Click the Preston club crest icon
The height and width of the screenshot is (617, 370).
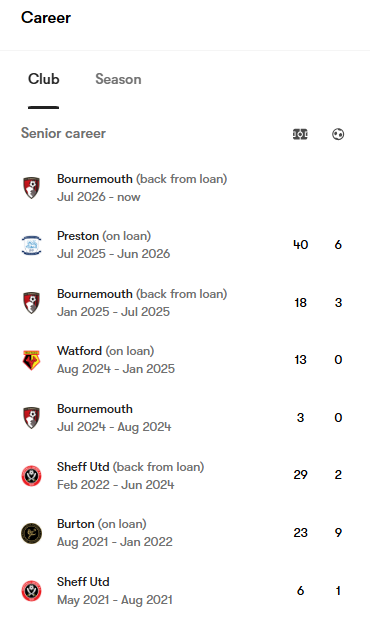coord(31,245)
